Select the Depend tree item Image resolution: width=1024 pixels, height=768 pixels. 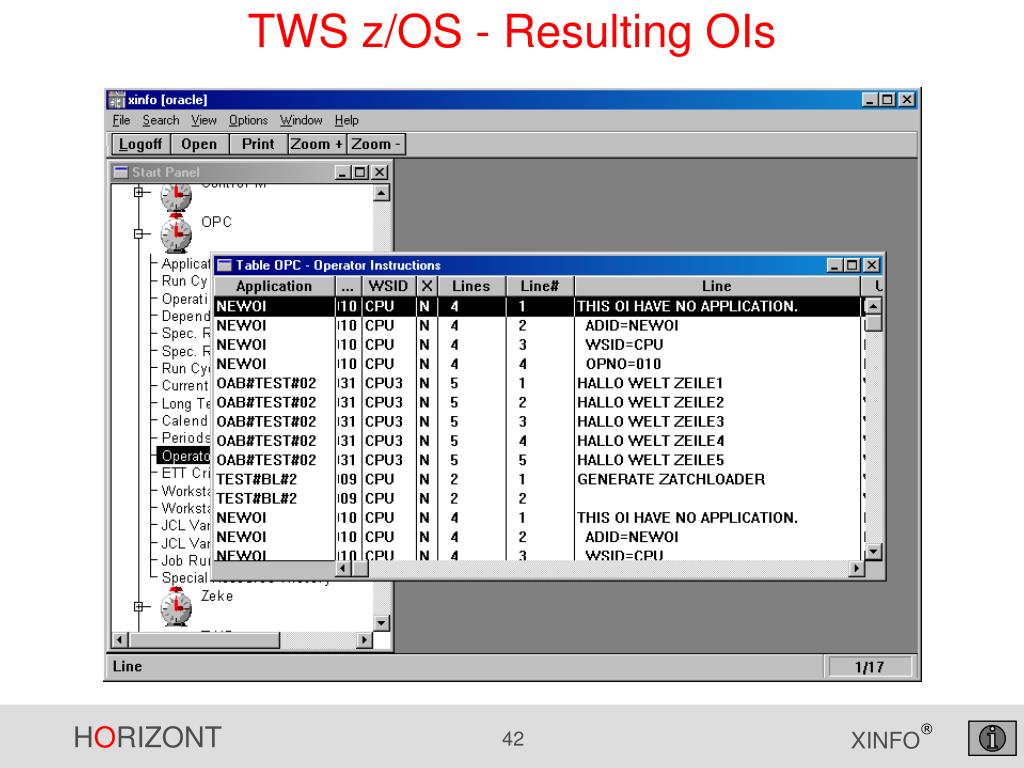tap(185, 316)
